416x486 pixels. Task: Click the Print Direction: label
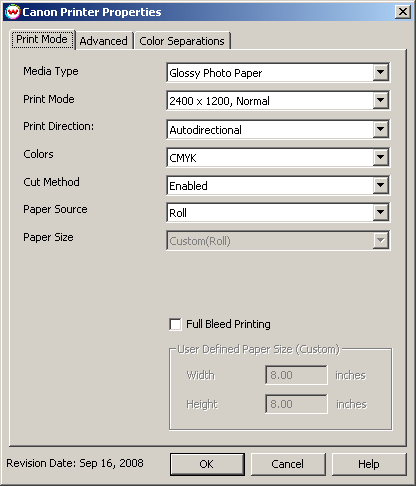[59, 126]
